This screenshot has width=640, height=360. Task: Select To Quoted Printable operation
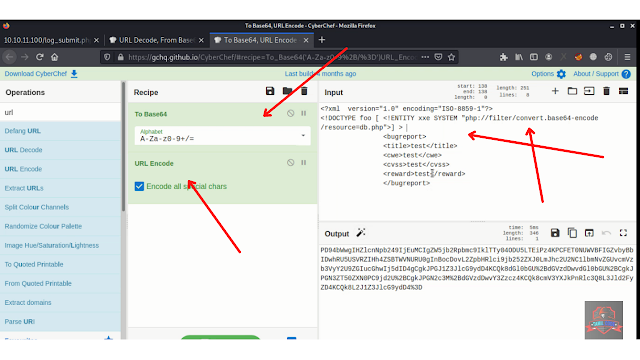[x=60, y=264]
